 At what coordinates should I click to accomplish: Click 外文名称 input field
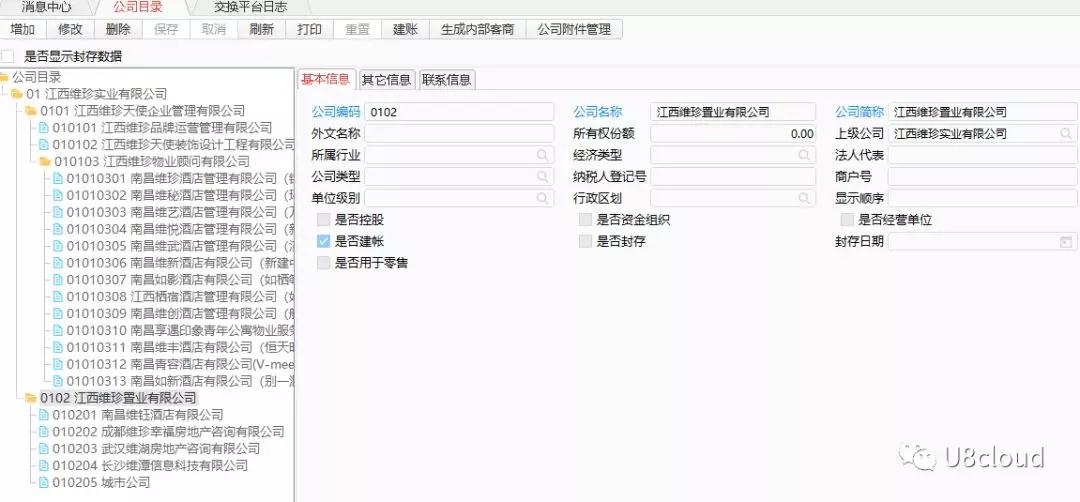click(459, 134)
